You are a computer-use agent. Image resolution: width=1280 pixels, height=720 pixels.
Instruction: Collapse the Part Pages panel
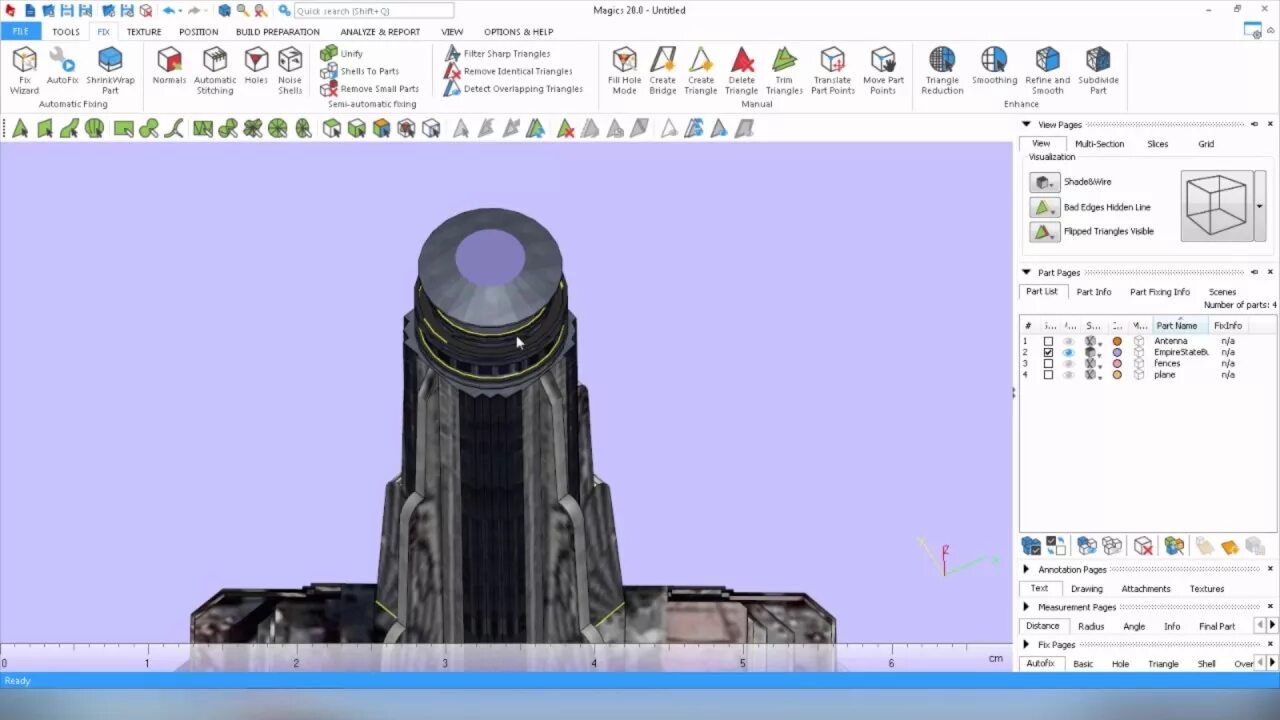(1025, 272)
